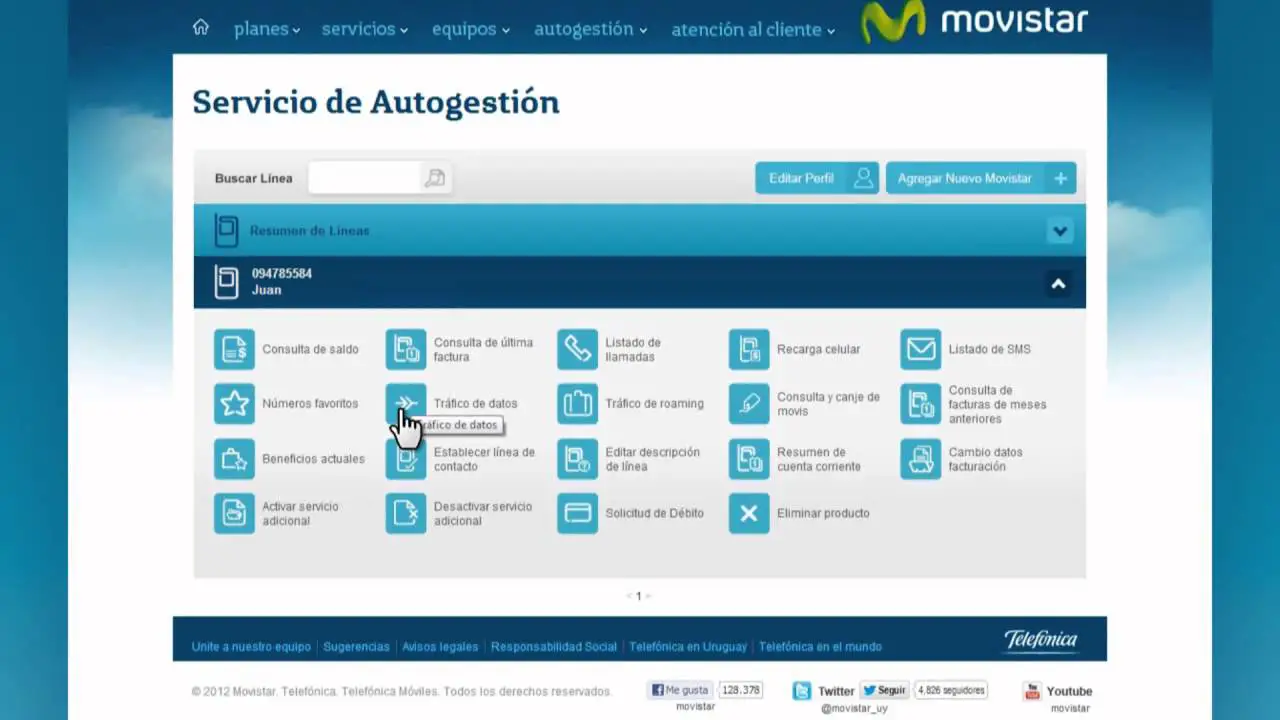Click the phone icon beside Resumen de Líneas

227,231
